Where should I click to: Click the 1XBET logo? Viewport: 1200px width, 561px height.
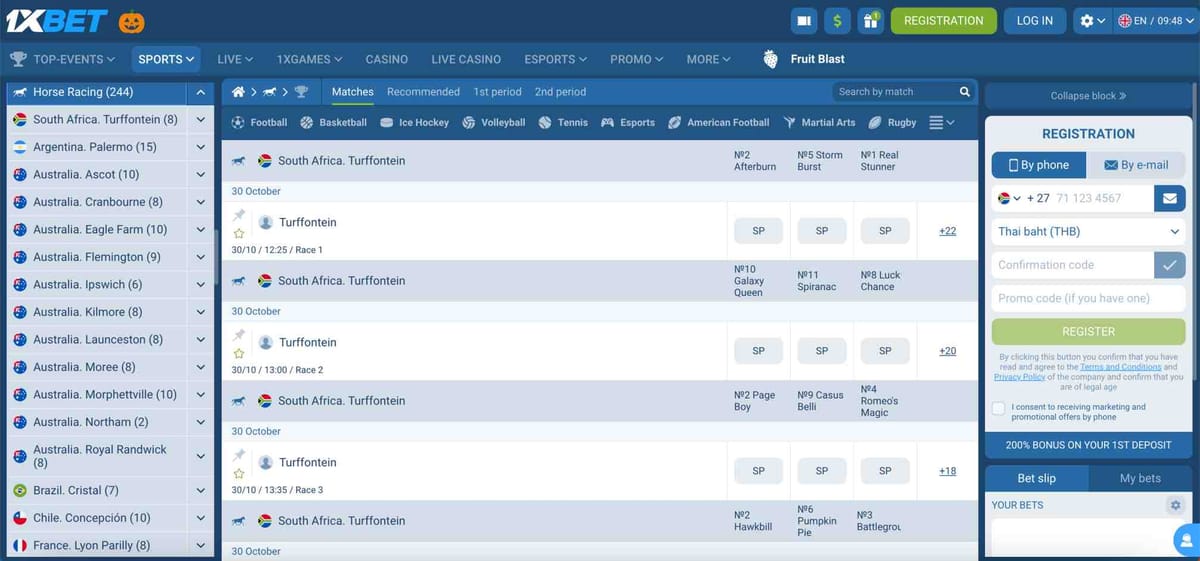coord(56,20)
